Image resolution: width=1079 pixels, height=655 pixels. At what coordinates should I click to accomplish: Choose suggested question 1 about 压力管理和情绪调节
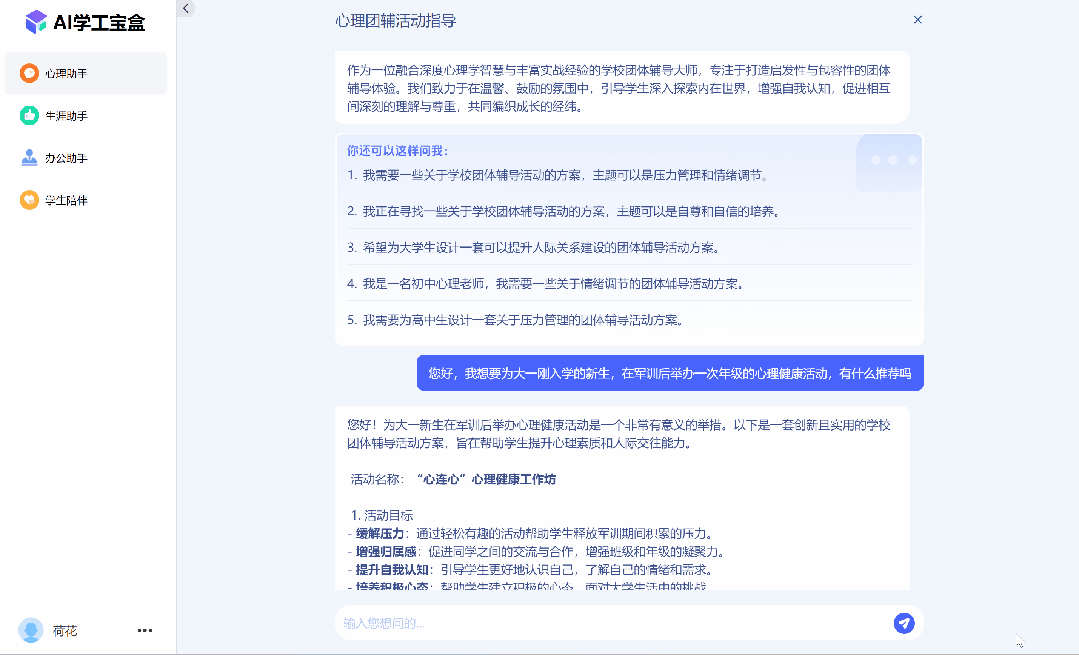557,175
